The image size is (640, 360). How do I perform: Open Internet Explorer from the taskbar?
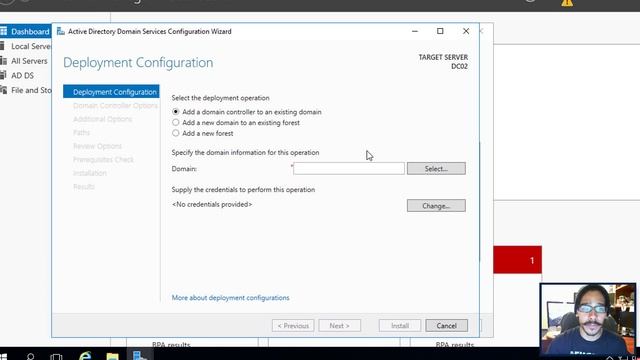tap(85, 356)
